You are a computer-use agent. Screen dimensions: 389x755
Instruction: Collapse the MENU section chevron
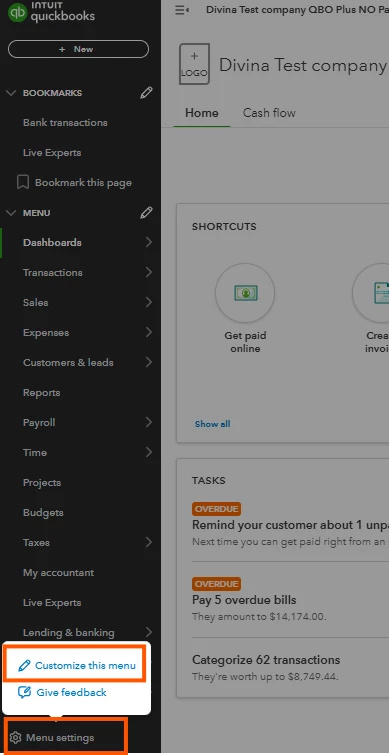[11, 213]
